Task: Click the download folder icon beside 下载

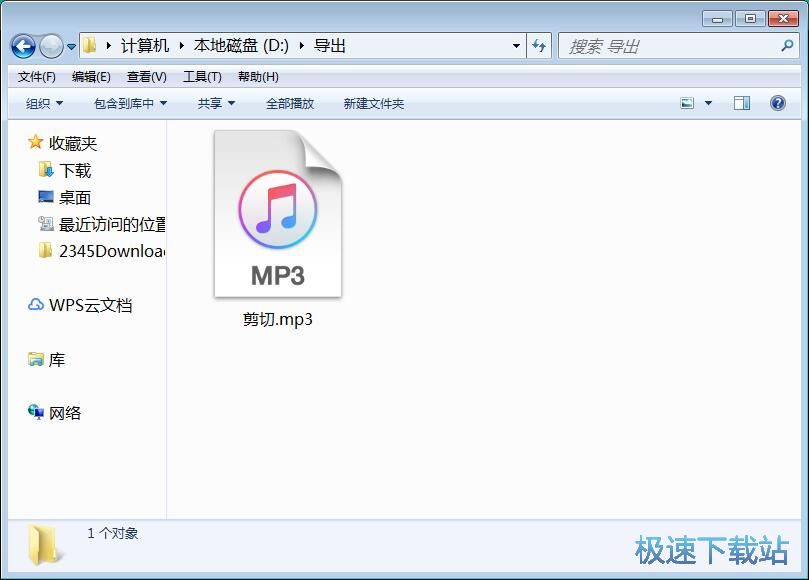Action: [46, 169]
